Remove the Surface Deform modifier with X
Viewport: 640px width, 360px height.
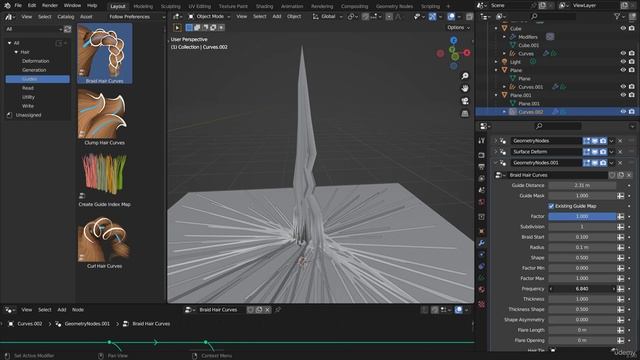620,152
